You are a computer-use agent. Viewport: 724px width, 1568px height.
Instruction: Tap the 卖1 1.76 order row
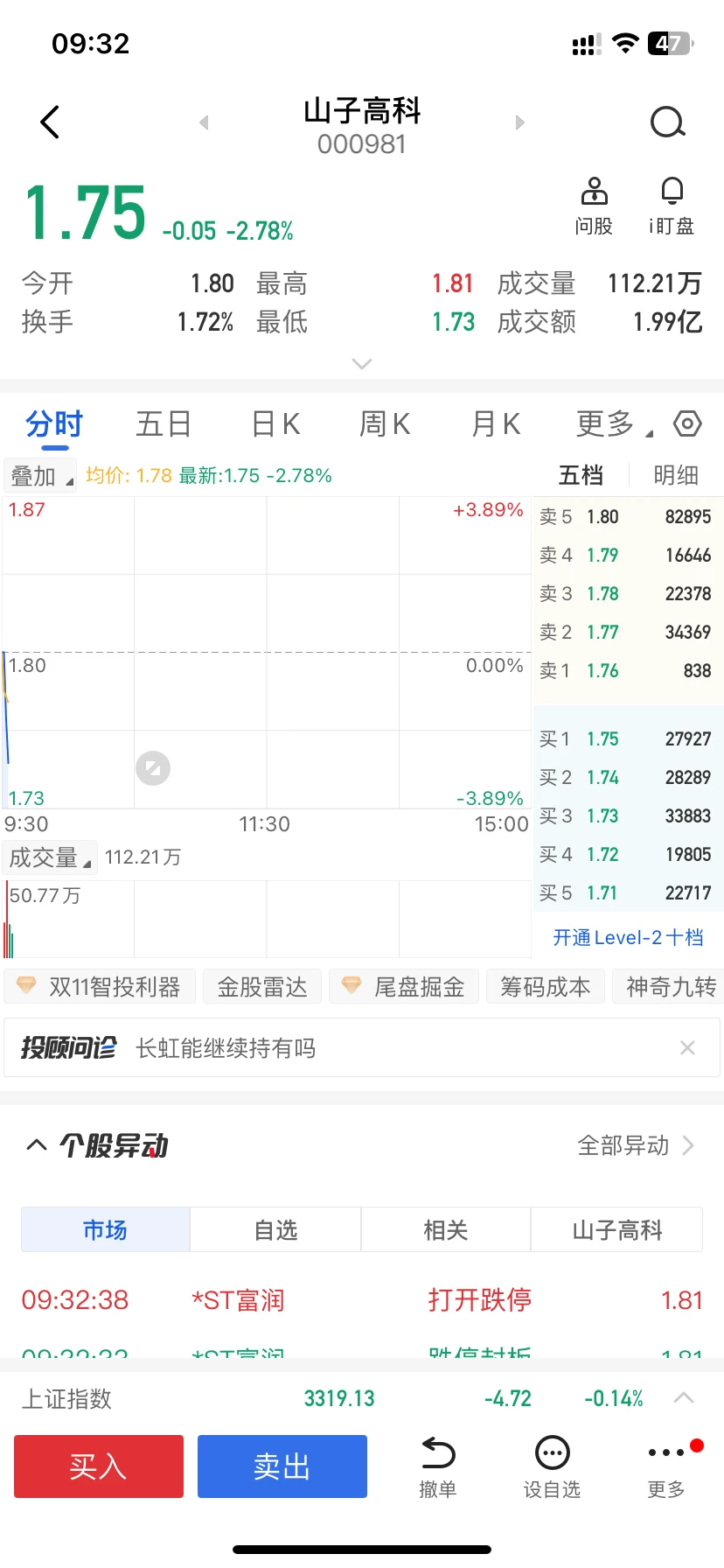[628, 671]
